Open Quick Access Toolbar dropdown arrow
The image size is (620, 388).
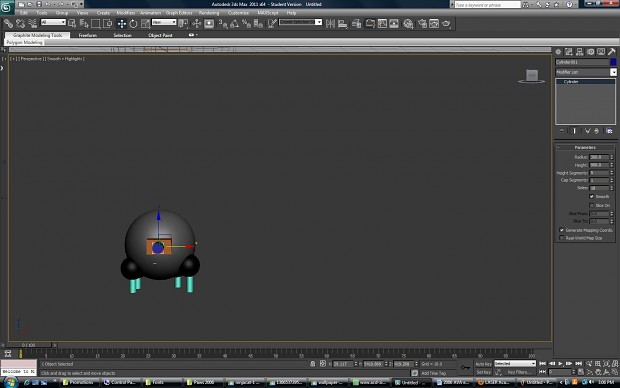(82, 4)
